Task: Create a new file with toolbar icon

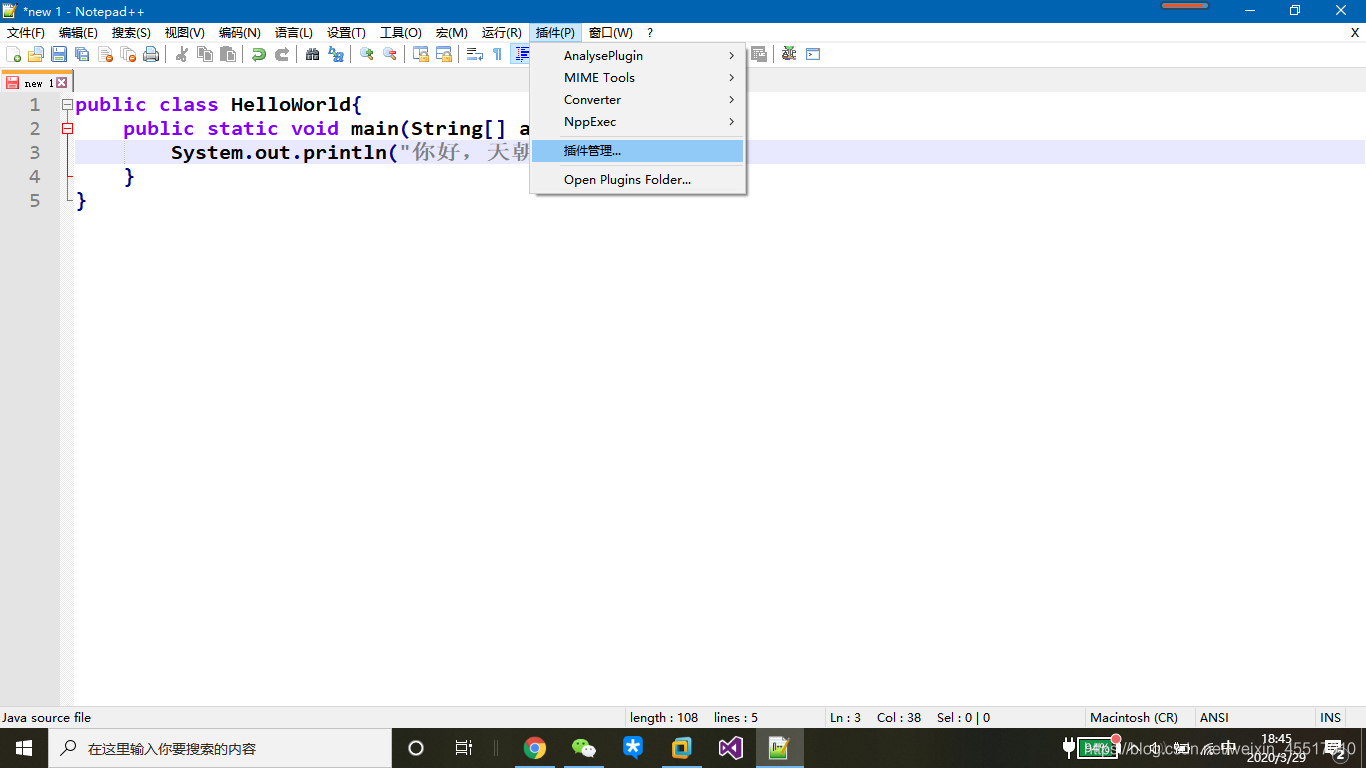Action: point(13,54)
